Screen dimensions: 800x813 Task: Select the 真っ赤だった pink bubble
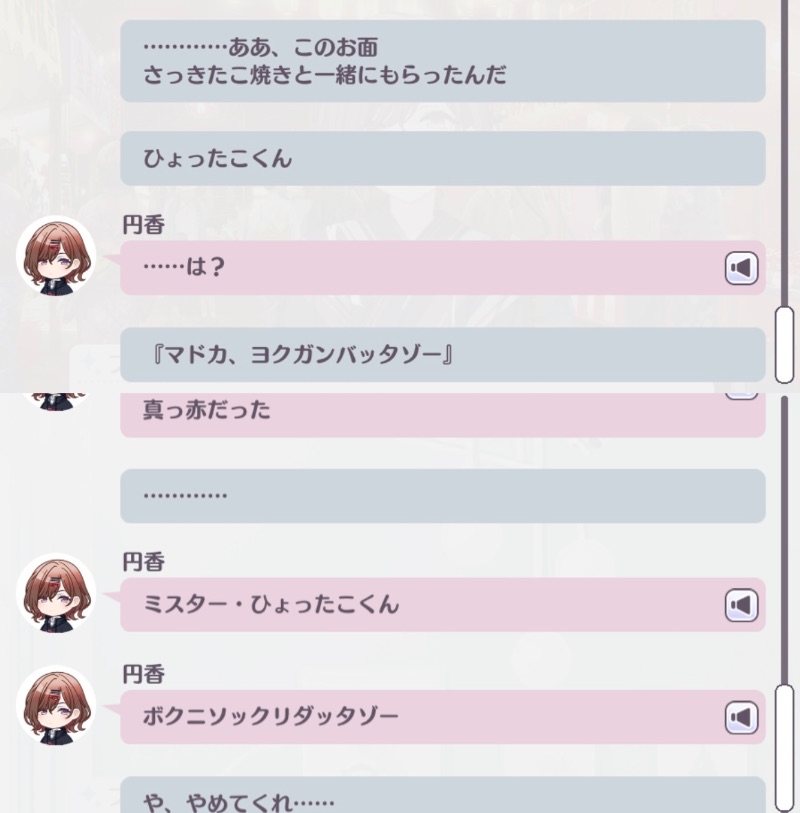pyautogui.click(x=443, y=415)
